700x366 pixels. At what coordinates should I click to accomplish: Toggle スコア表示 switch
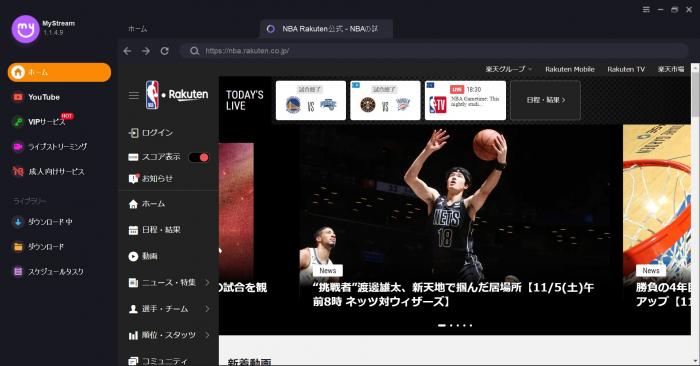[x=199, y=157]
